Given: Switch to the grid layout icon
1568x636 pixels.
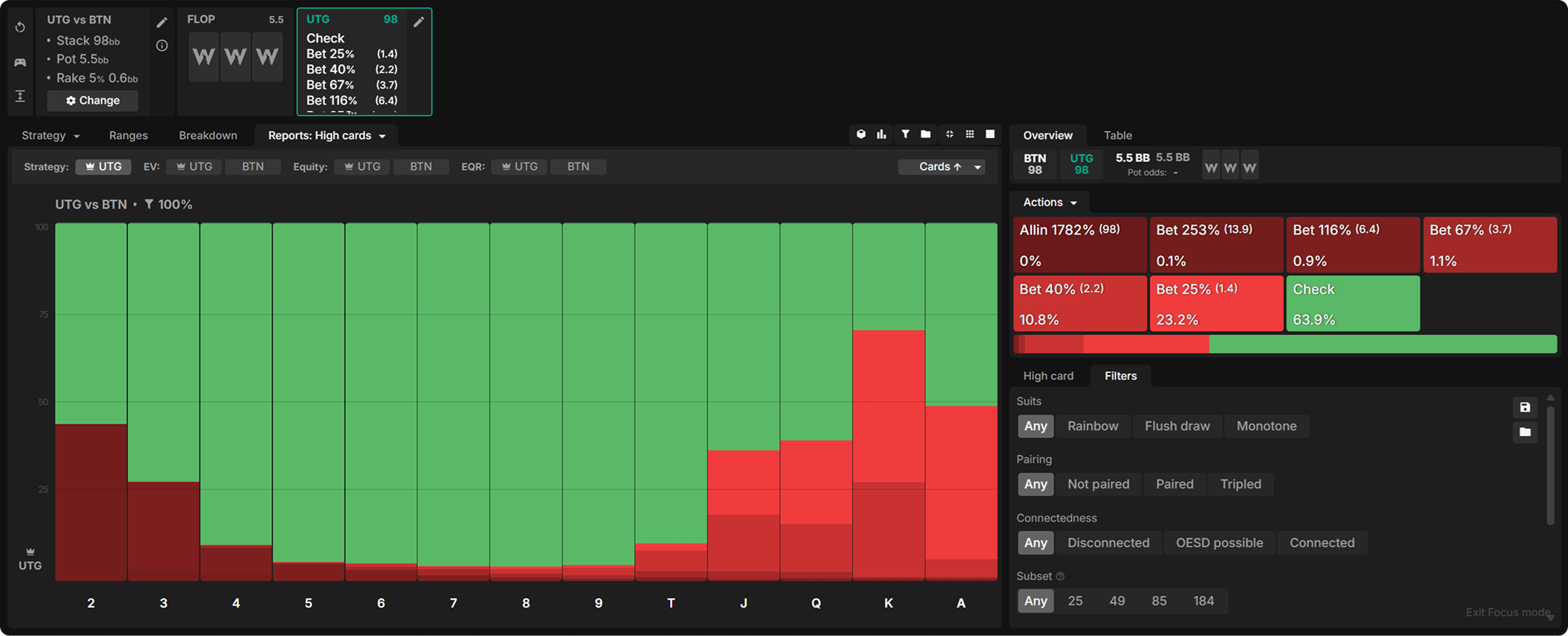Looking at the screenshot, I should point(969,134).
